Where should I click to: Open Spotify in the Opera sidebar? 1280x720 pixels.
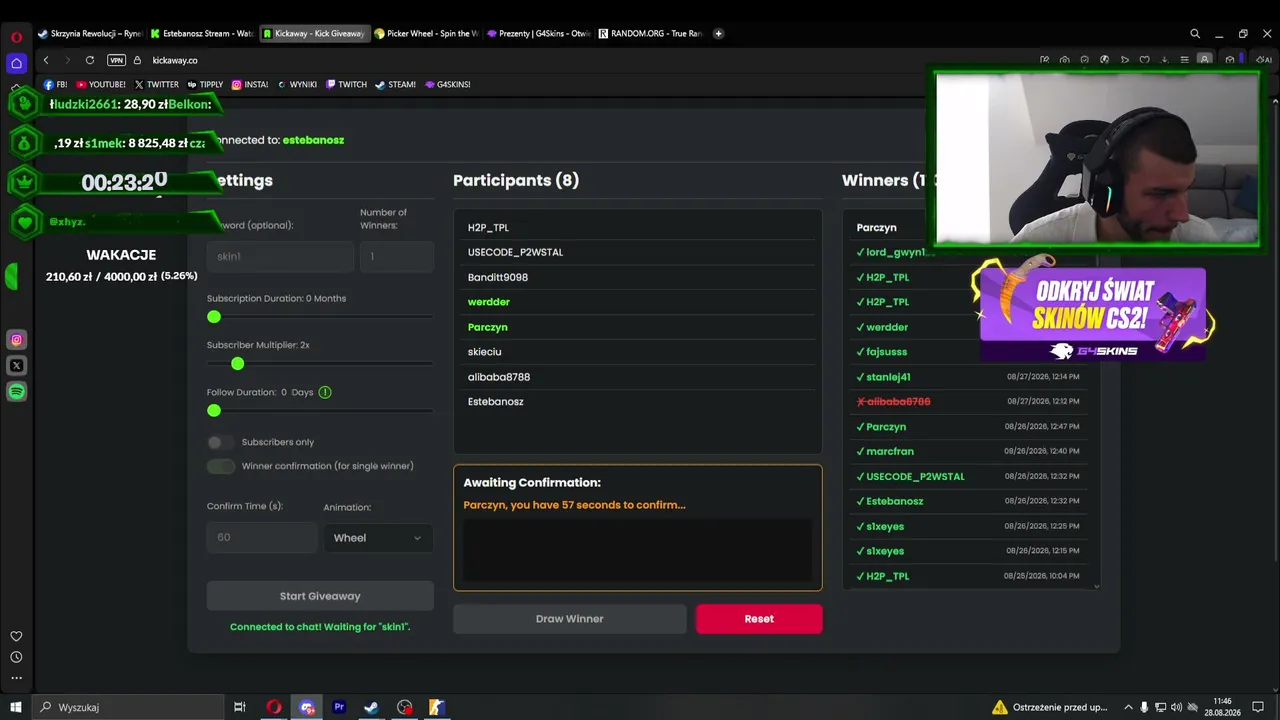[16, 392]
